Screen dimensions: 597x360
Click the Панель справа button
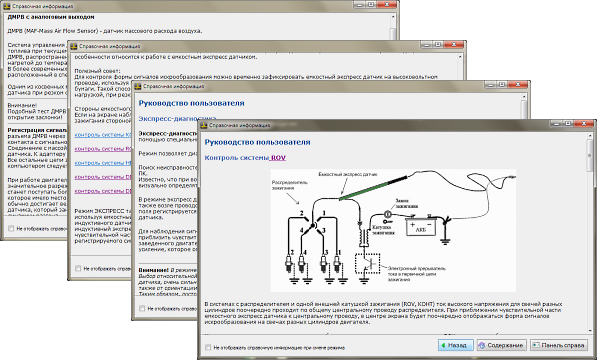coord(559,345)
